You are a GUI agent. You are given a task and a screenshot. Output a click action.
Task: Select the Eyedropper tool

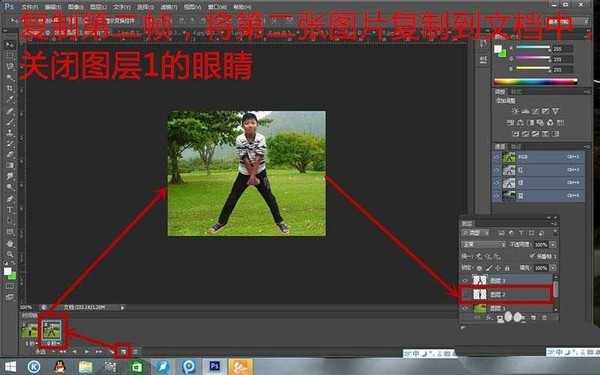pos(10,100)
